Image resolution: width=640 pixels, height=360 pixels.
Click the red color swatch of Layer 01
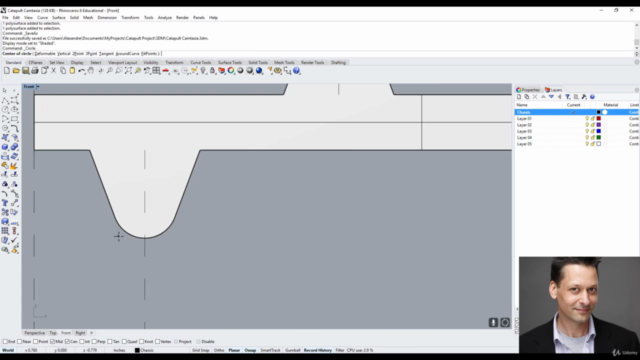599,118
